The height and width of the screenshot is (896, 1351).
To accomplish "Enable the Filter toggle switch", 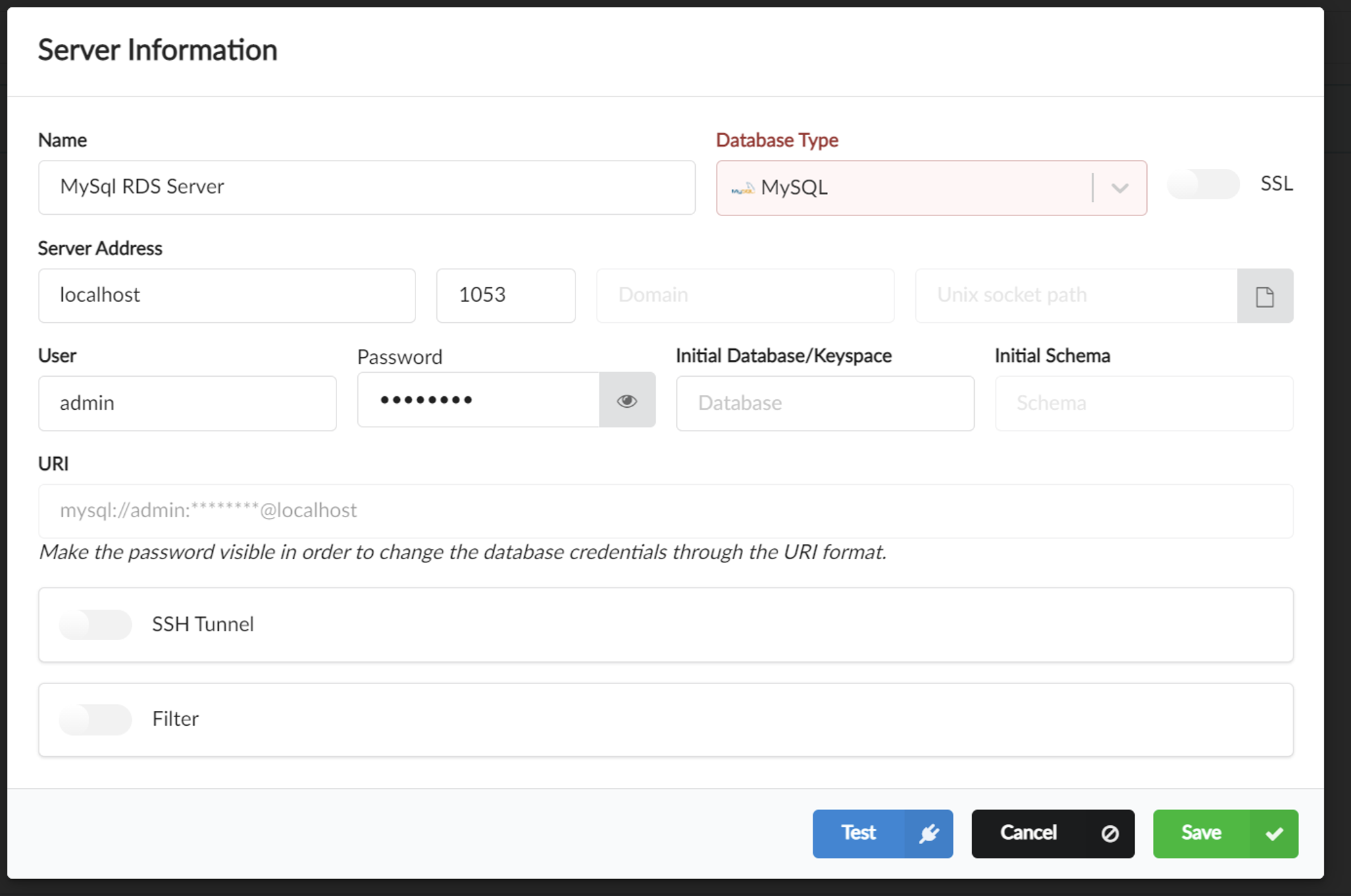I will point(95,719).
